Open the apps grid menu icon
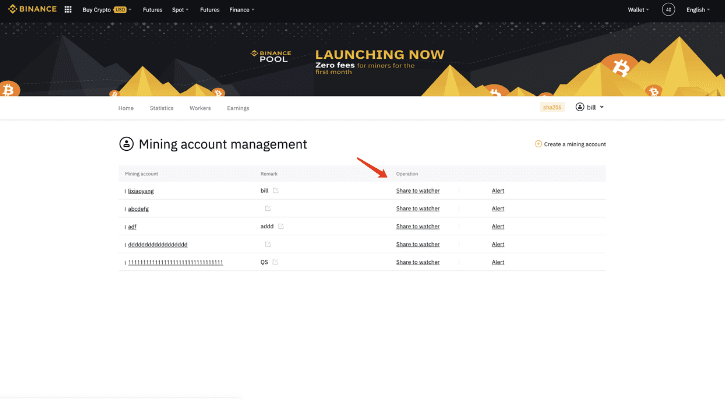Screen dimensions: 725x400 pyautogui.click(x=68, y=9)
